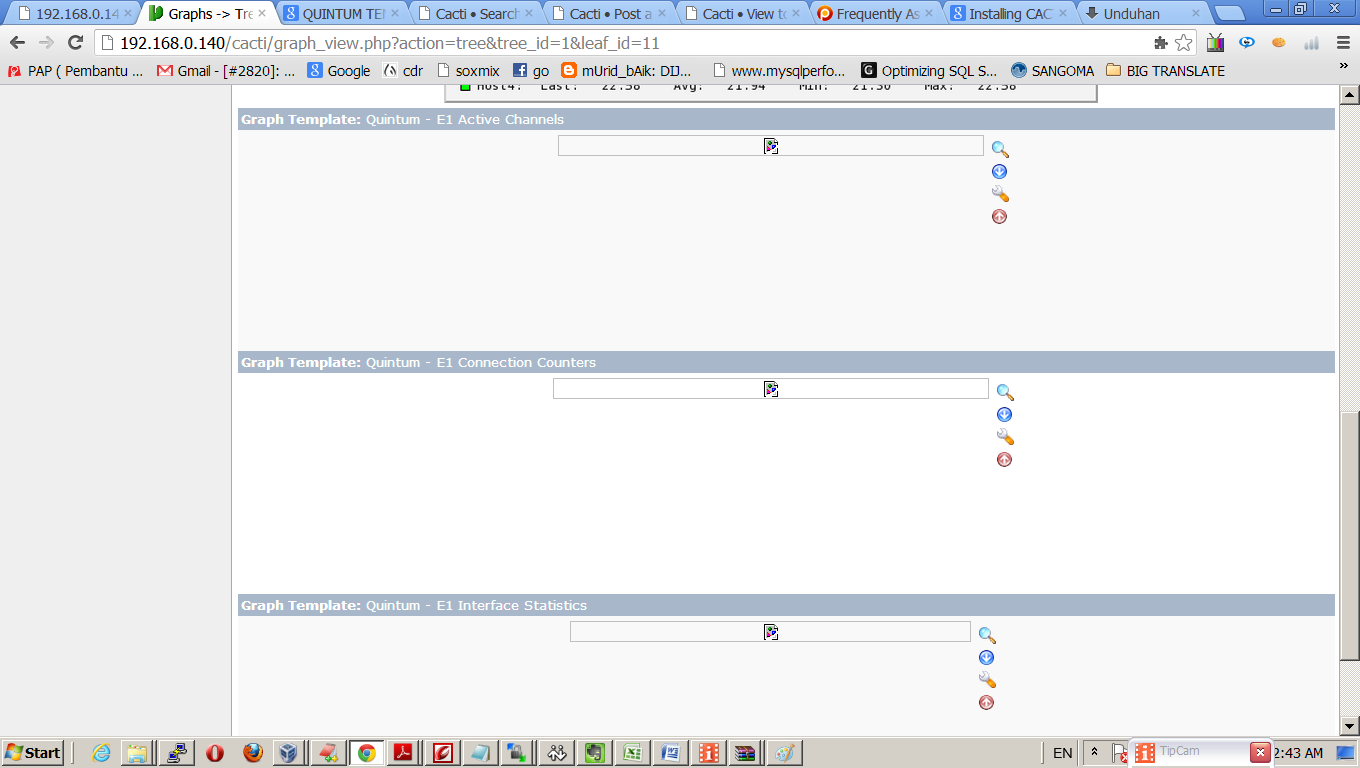1360x768 pixels.
Task: Zoom the E1 Interface Statistics graph
Action: (987, 635)
